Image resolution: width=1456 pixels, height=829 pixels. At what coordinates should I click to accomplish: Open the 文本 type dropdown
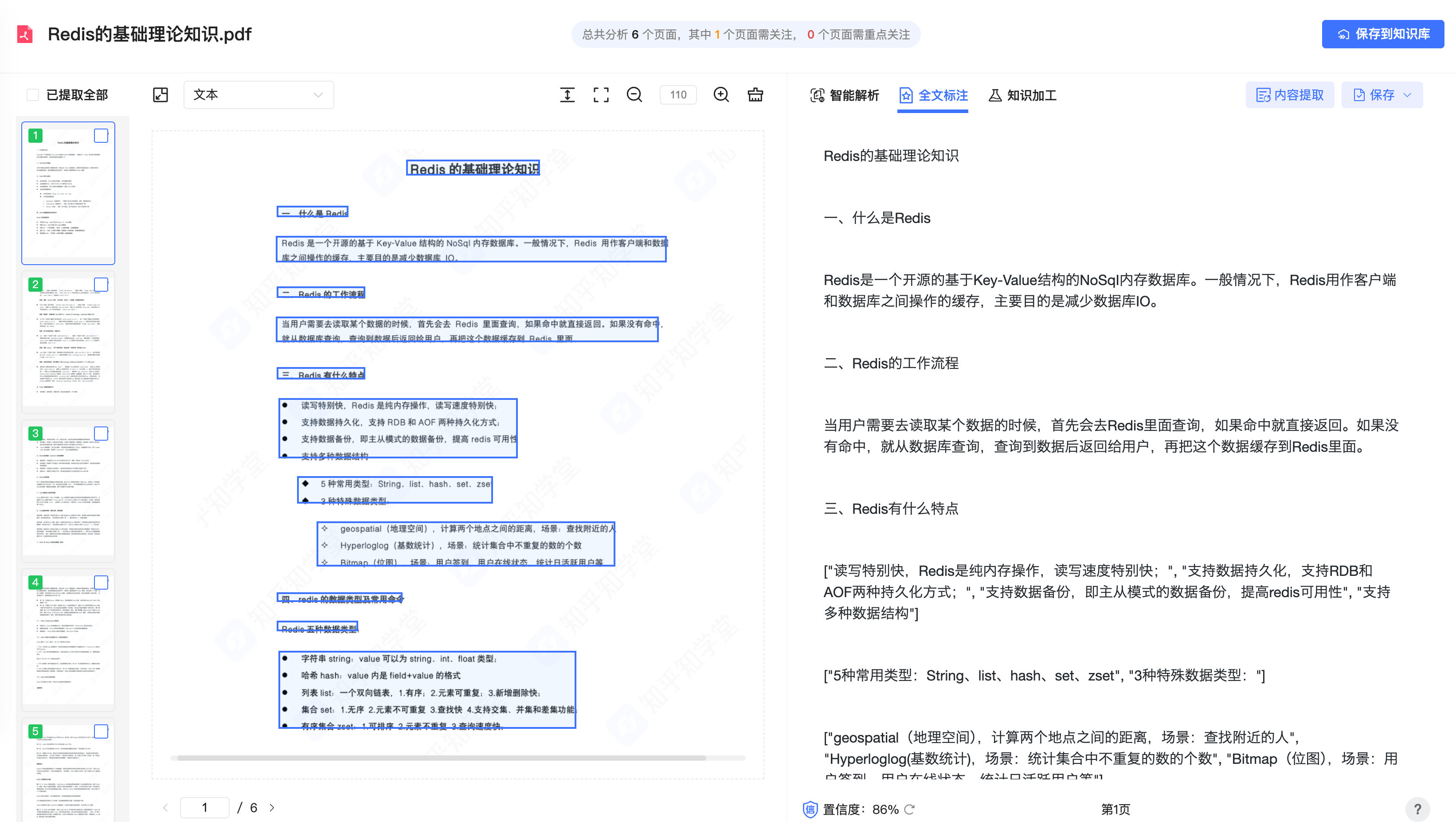click(258, 94)
